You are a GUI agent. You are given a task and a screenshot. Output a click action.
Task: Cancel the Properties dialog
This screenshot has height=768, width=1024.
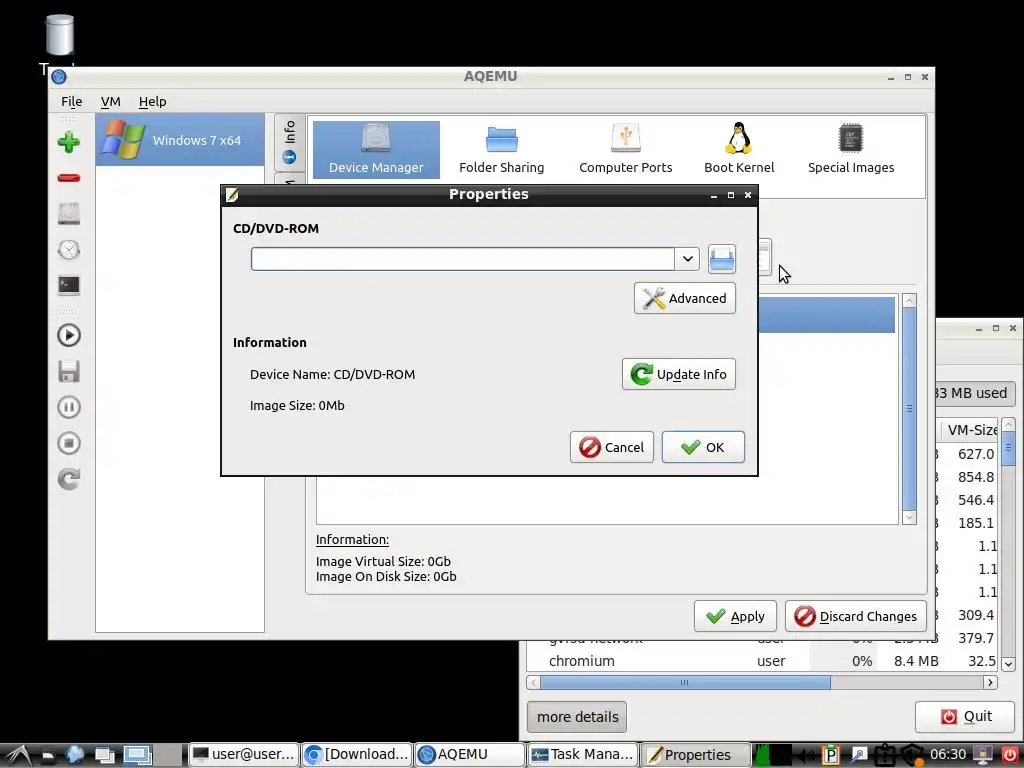coord(611,447)
